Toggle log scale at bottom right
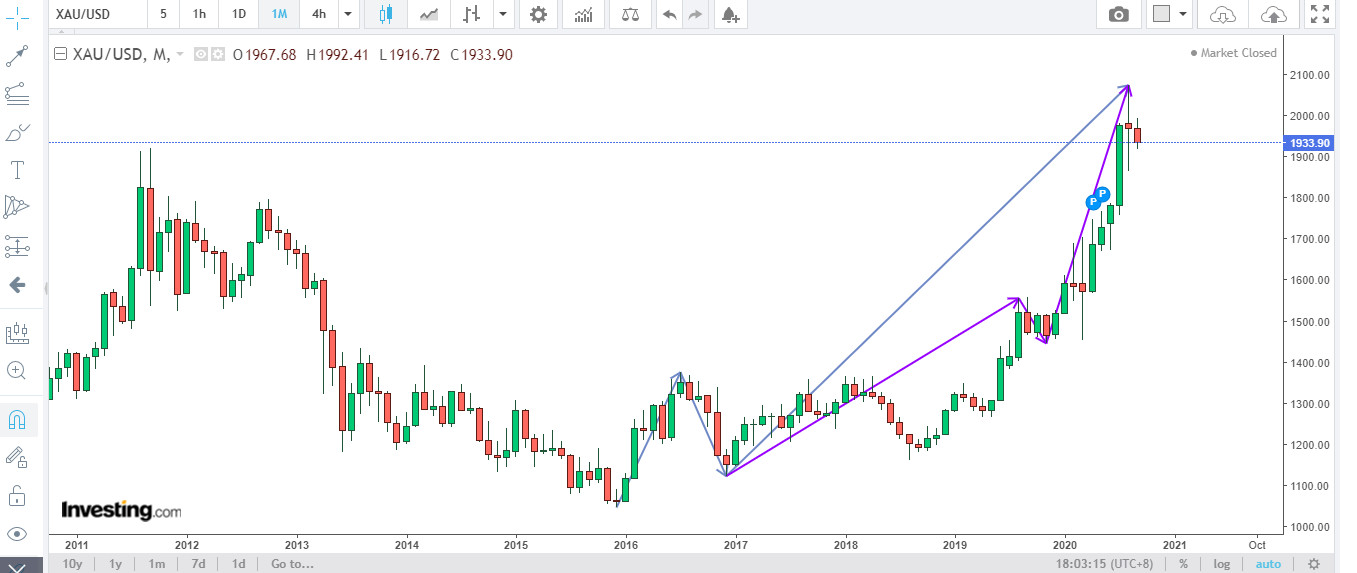The width and height of the screenshot is (1357, 573). pos(1222,564)
